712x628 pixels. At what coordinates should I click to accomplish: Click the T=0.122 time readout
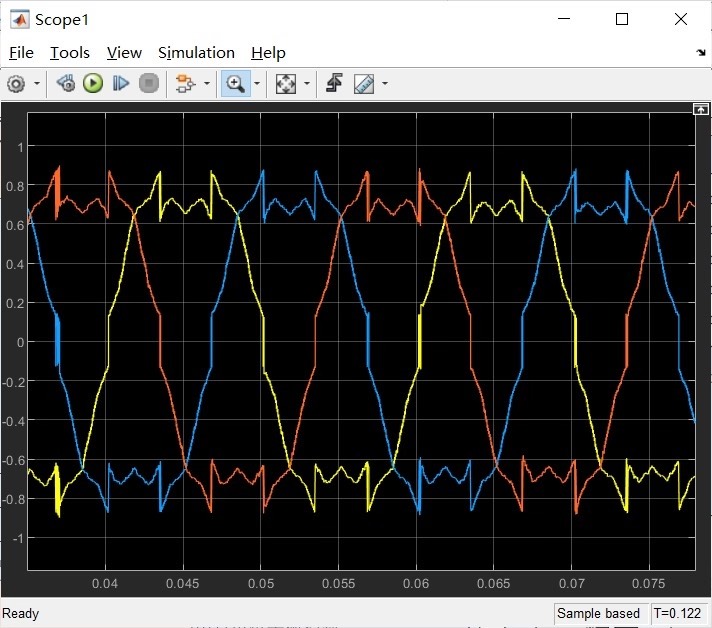click(677, 613)
